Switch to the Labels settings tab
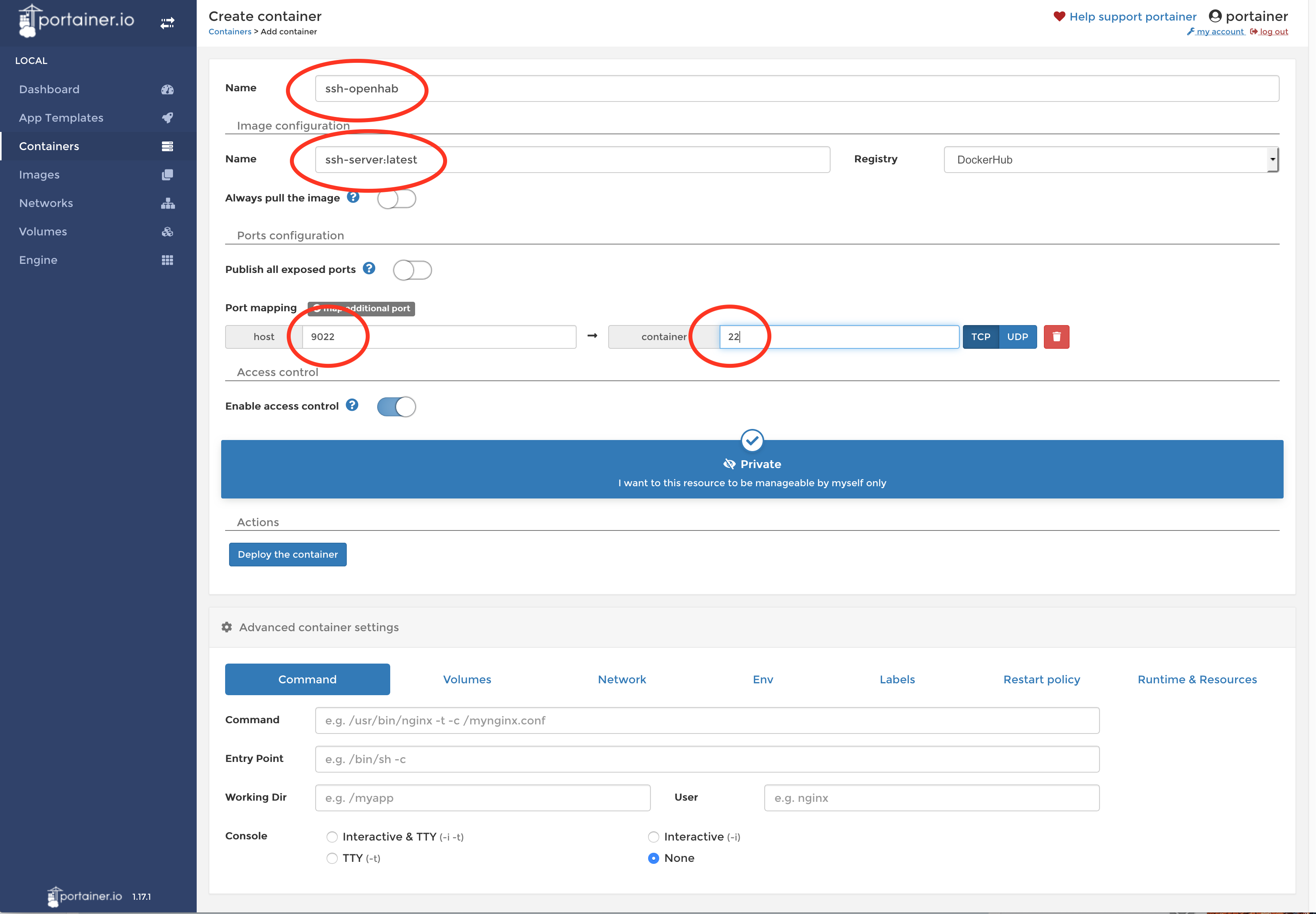This screenshot has width=1316, height=914. [897, 679]
